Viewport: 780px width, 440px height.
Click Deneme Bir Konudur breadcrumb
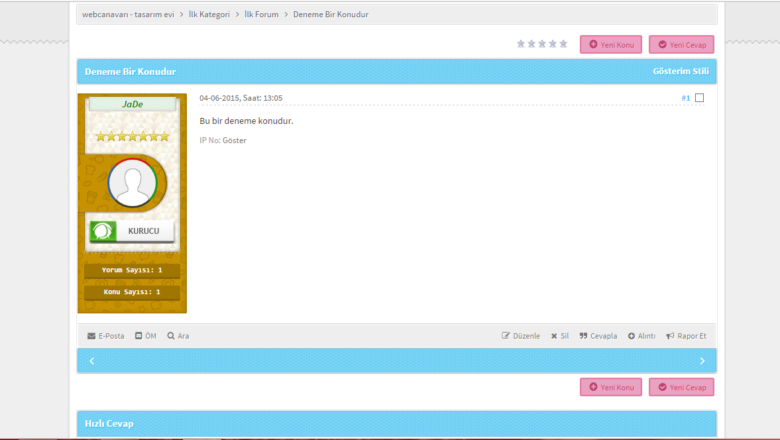pos(331,14)
